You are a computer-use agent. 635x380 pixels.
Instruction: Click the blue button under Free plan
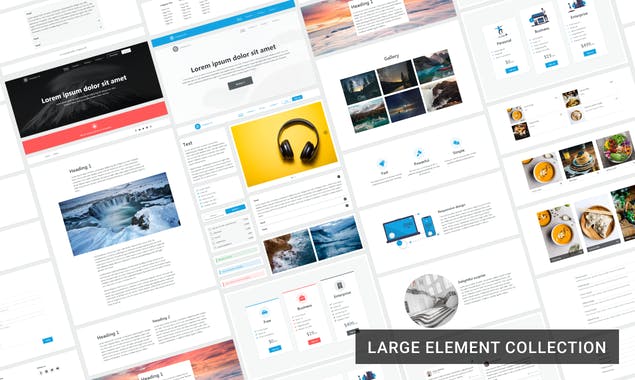pos(275,349)
